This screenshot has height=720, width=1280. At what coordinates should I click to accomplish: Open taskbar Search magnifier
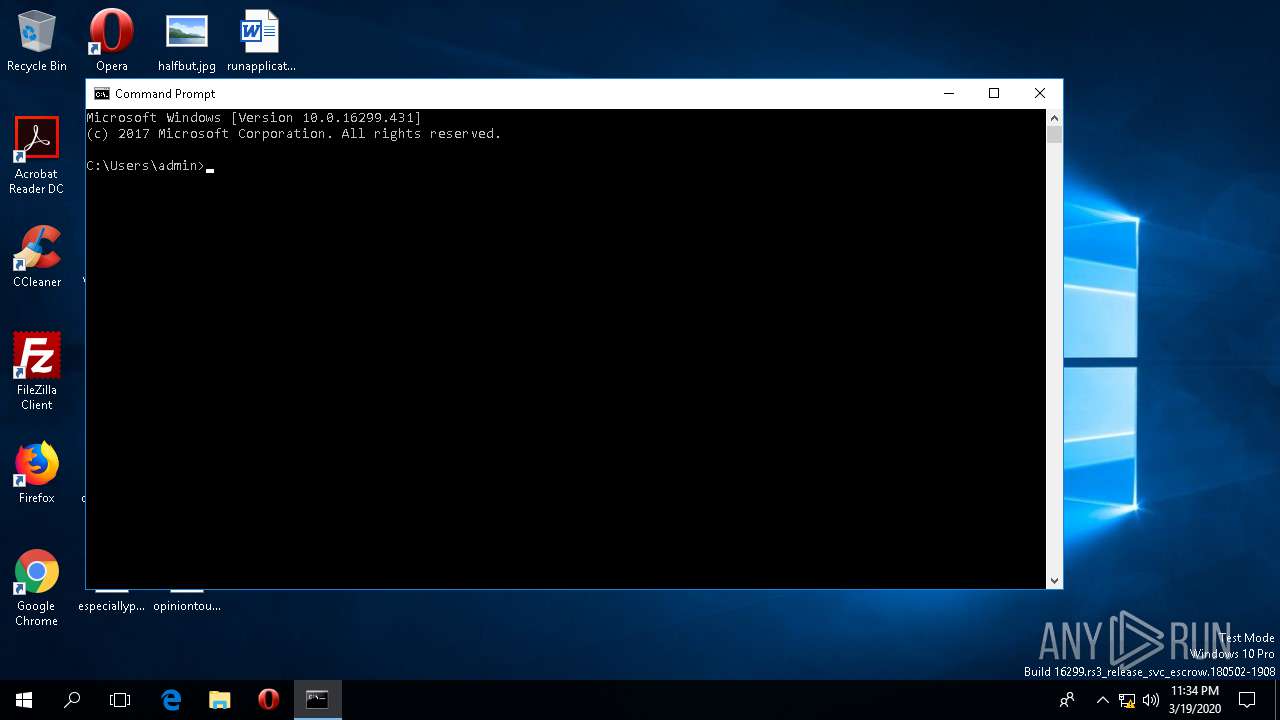point(72,700)
